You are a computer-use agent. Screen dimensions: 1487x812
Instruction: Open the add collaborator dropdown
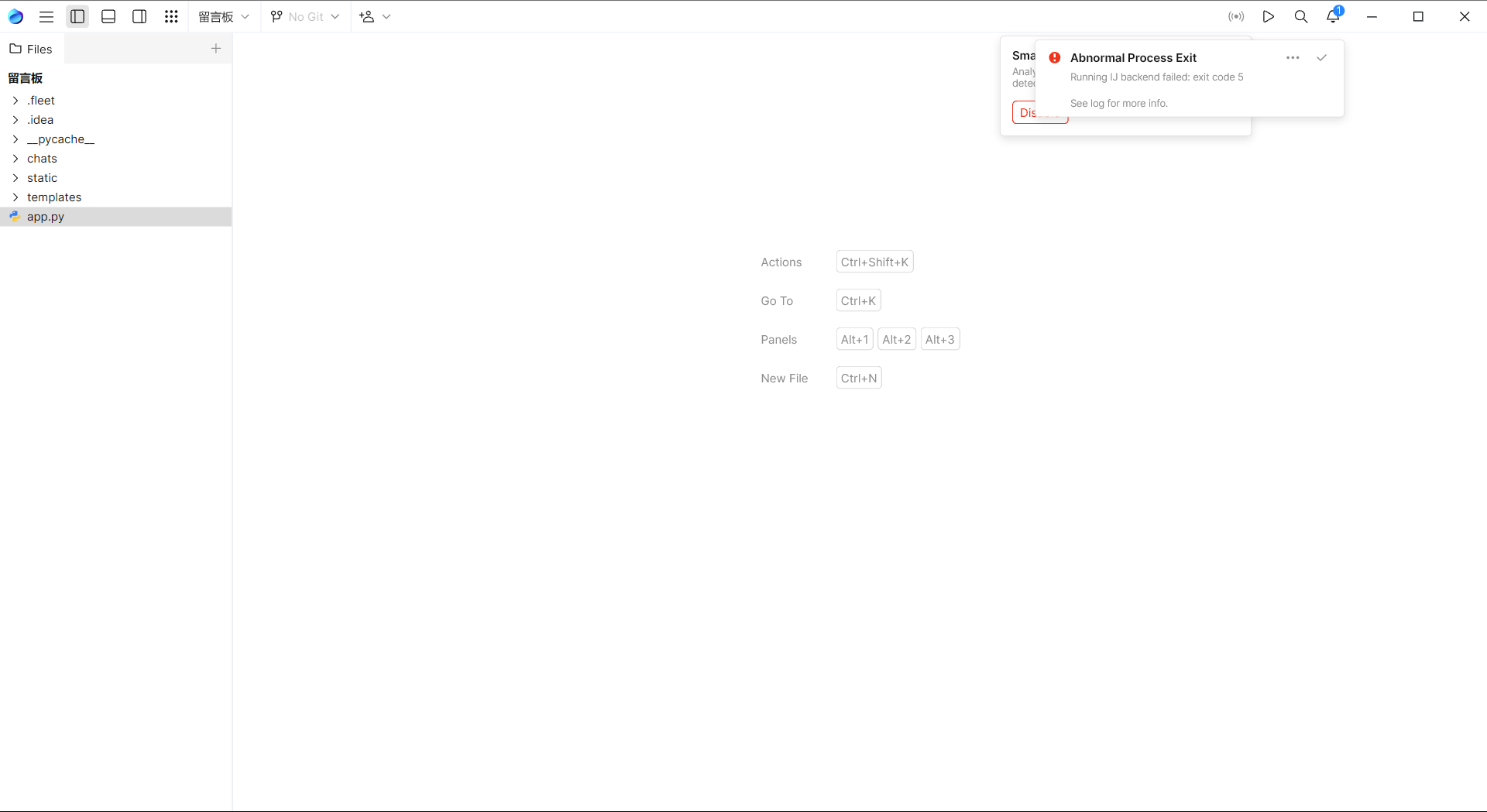pos(375,16)
